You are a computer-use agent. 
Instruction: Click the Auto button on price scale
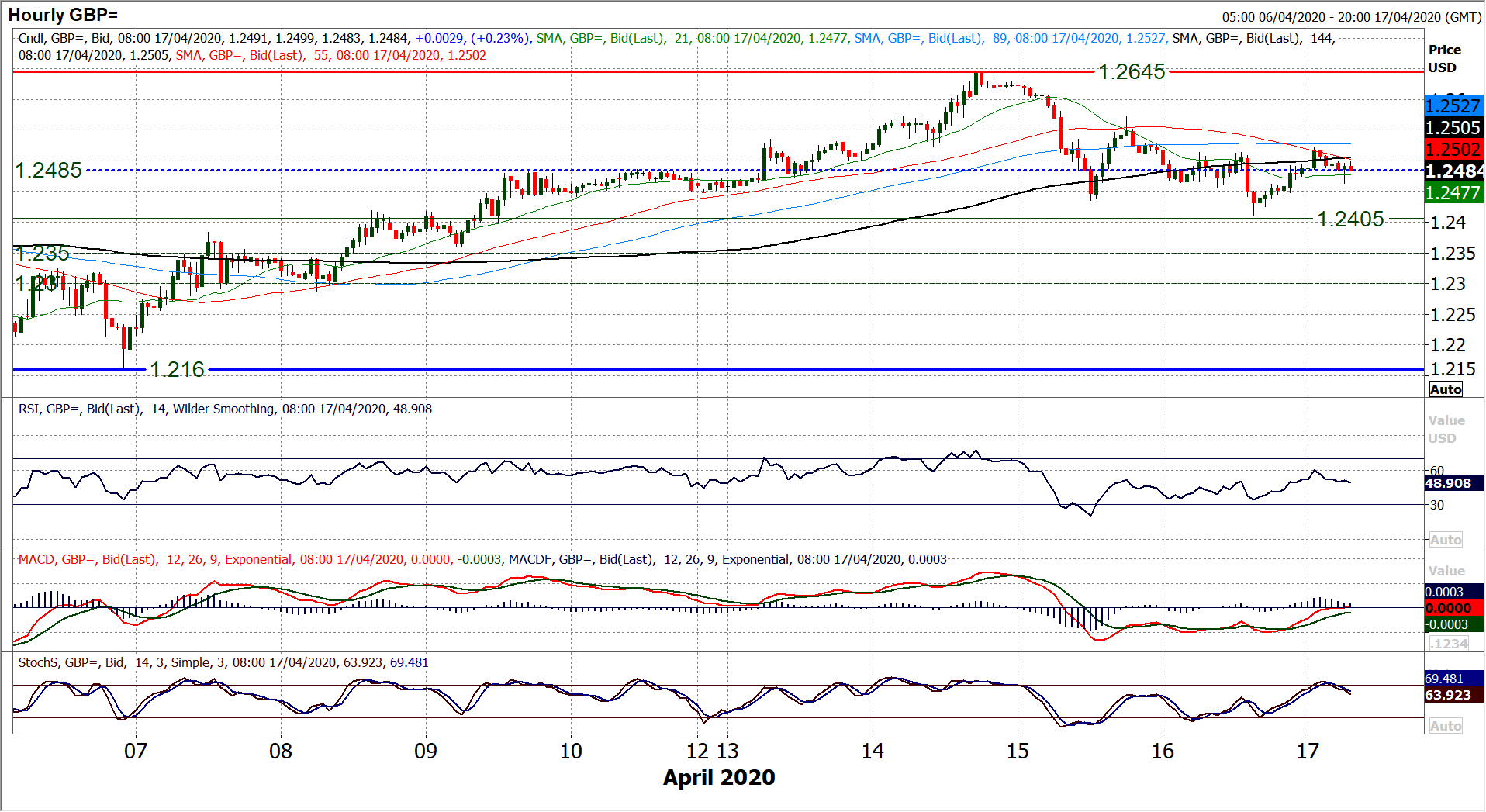click(1446, 389)
